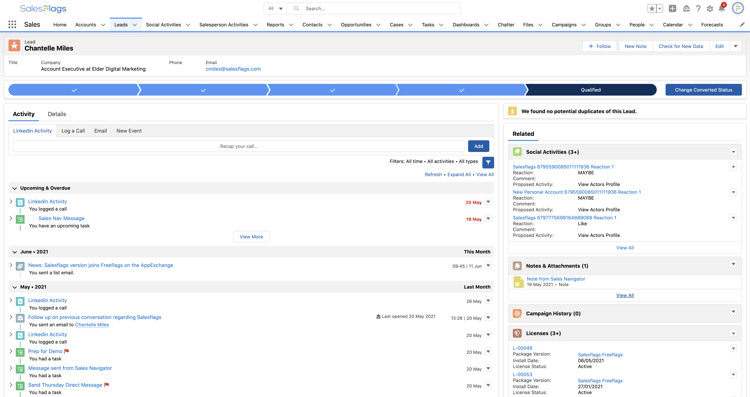Click the Follow button
This screenshot has width=750, height=397.
[x=600, y=46]
